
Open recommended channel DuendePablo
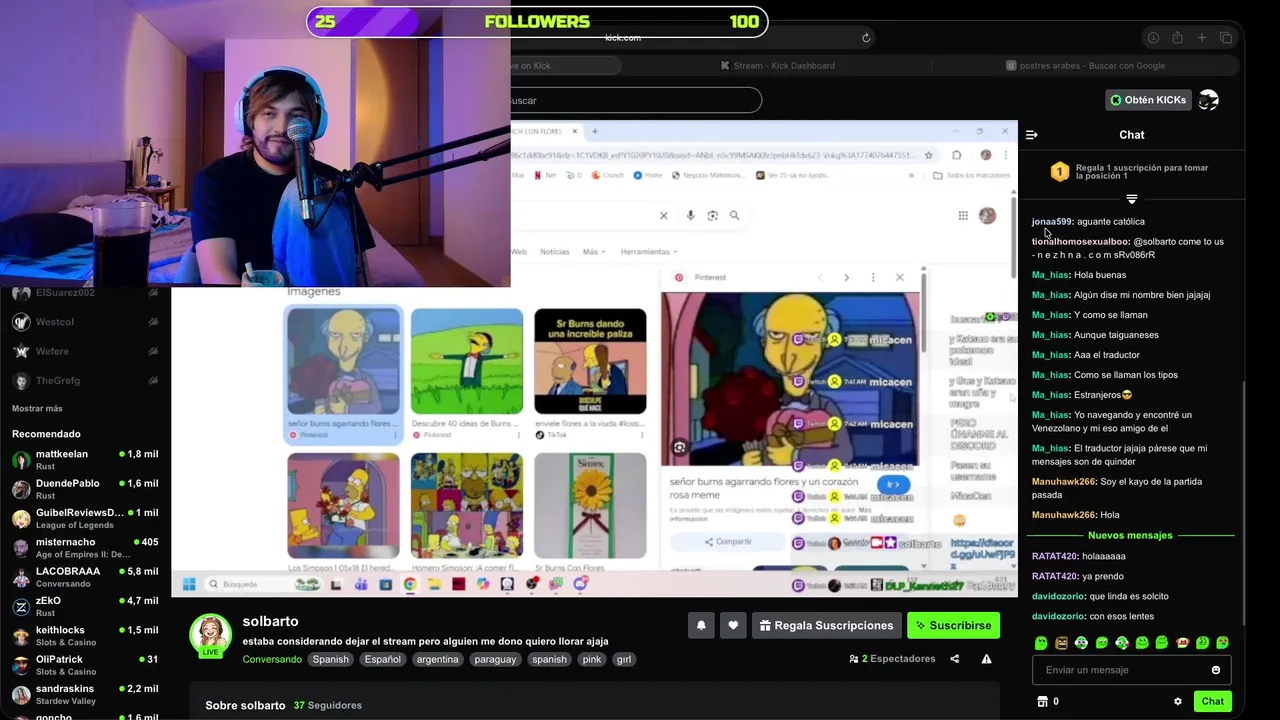[85, 489]
